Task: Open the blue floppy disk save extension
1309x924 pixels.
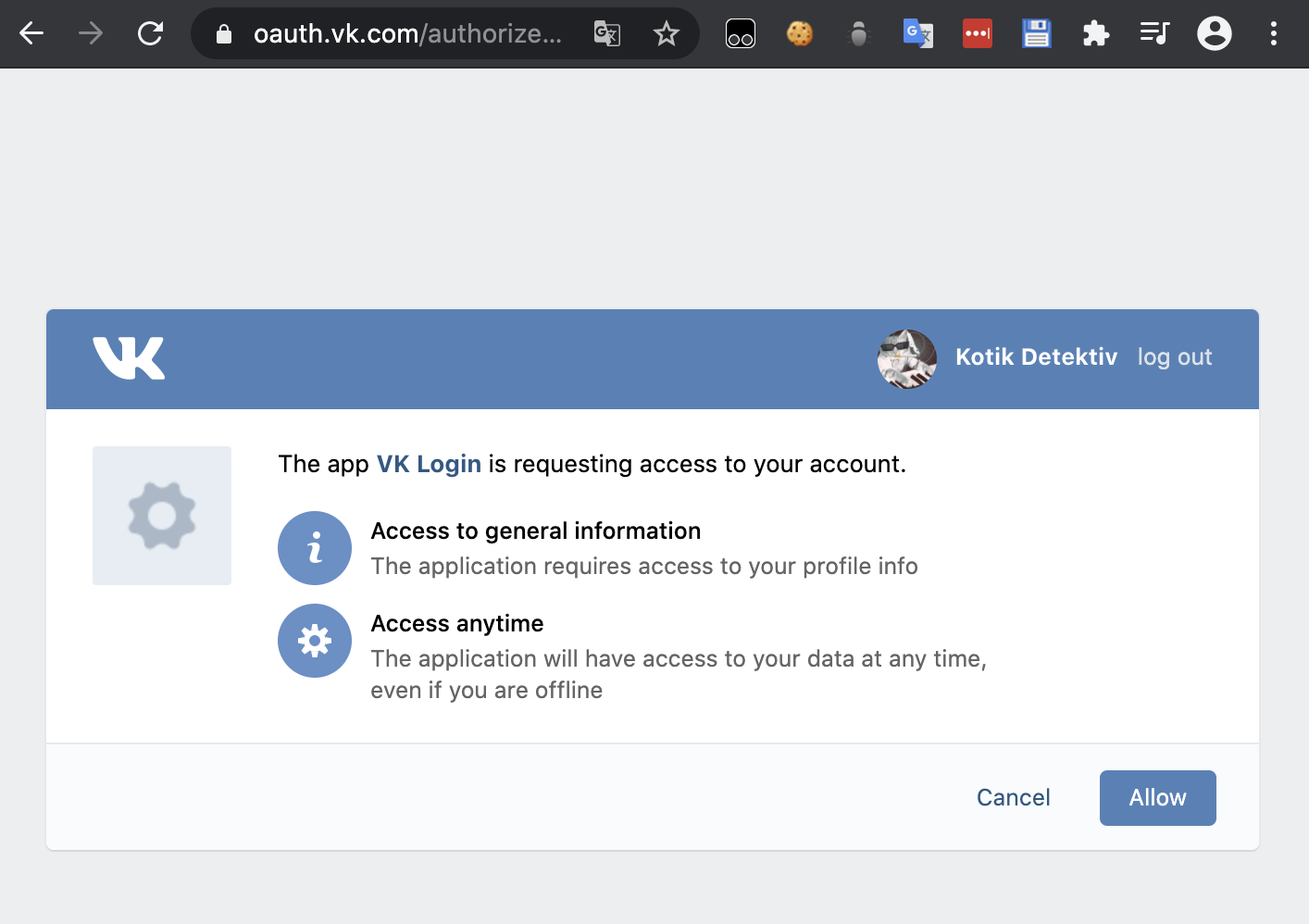Action: (x=1037, y=34)
